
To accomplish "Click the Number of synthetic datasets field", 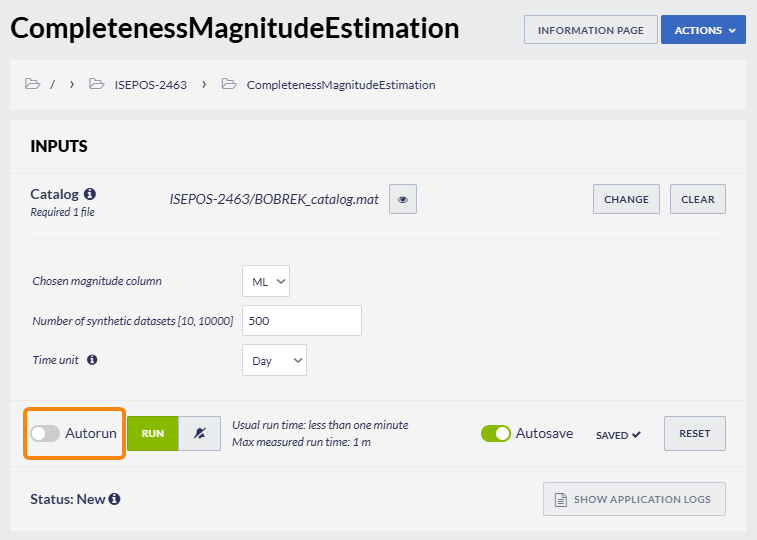I will click(x=302, y=320).
